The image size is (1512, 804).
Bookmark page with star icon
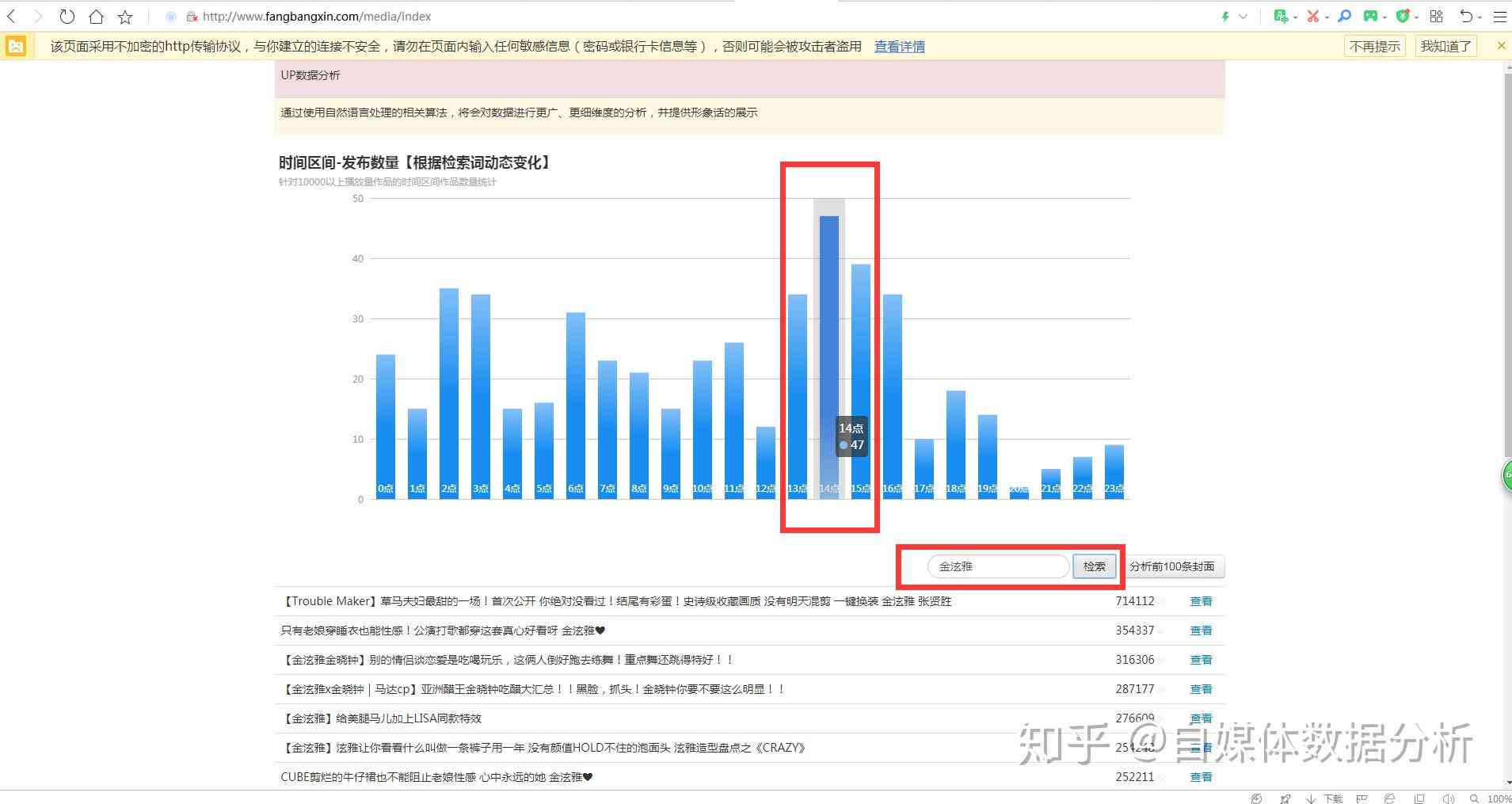click(125, 16)
